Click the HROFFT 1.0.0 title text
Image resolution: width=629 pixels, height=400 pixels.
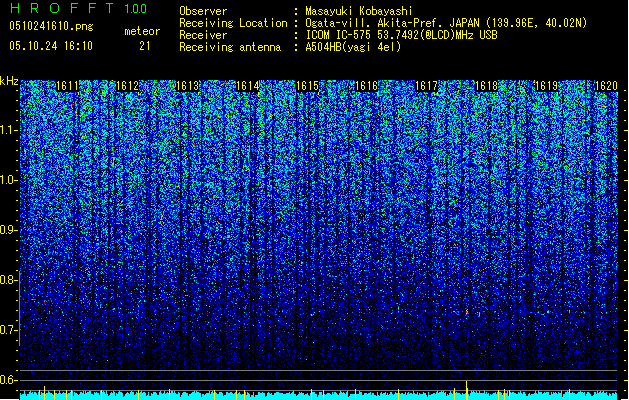79,8
